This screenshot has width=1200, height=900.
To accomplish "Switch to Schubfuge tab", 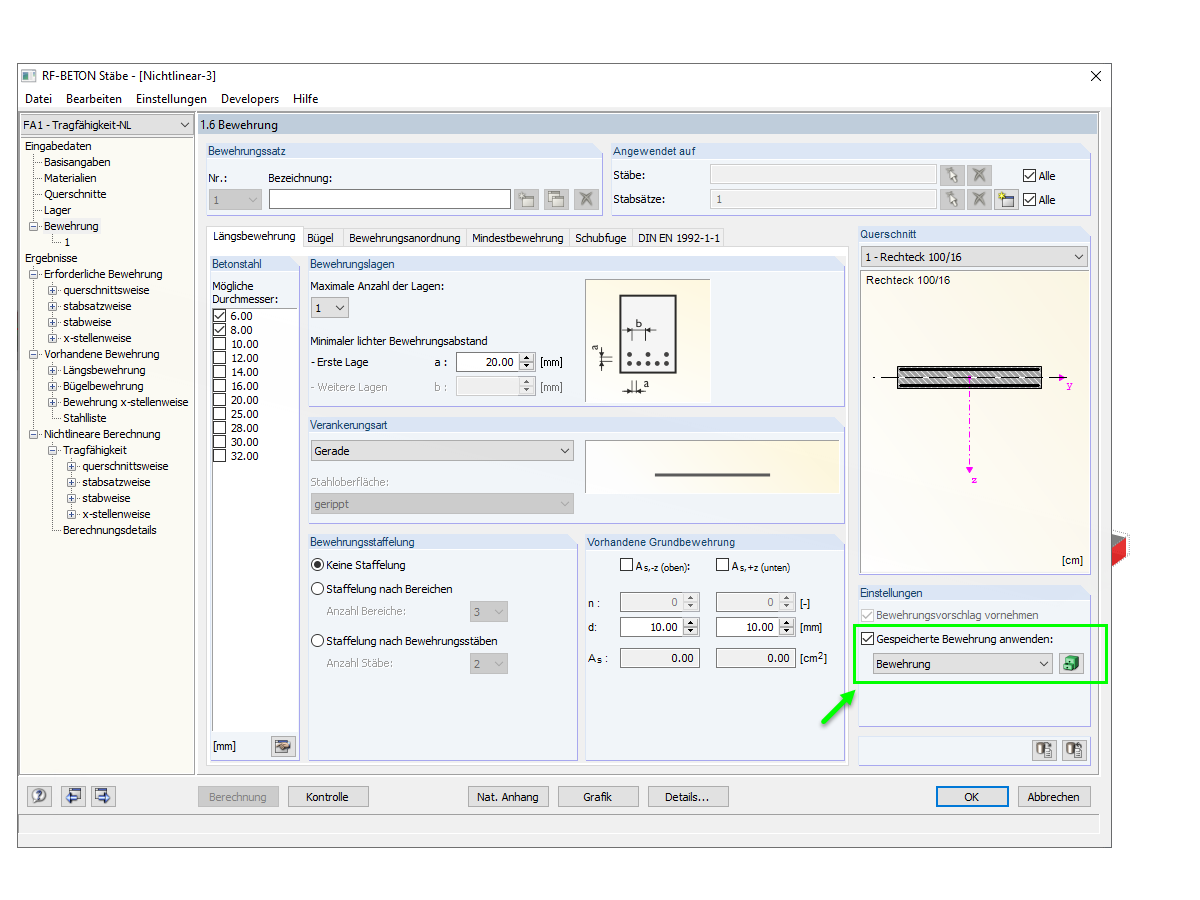I will click(x=601, y=238).
